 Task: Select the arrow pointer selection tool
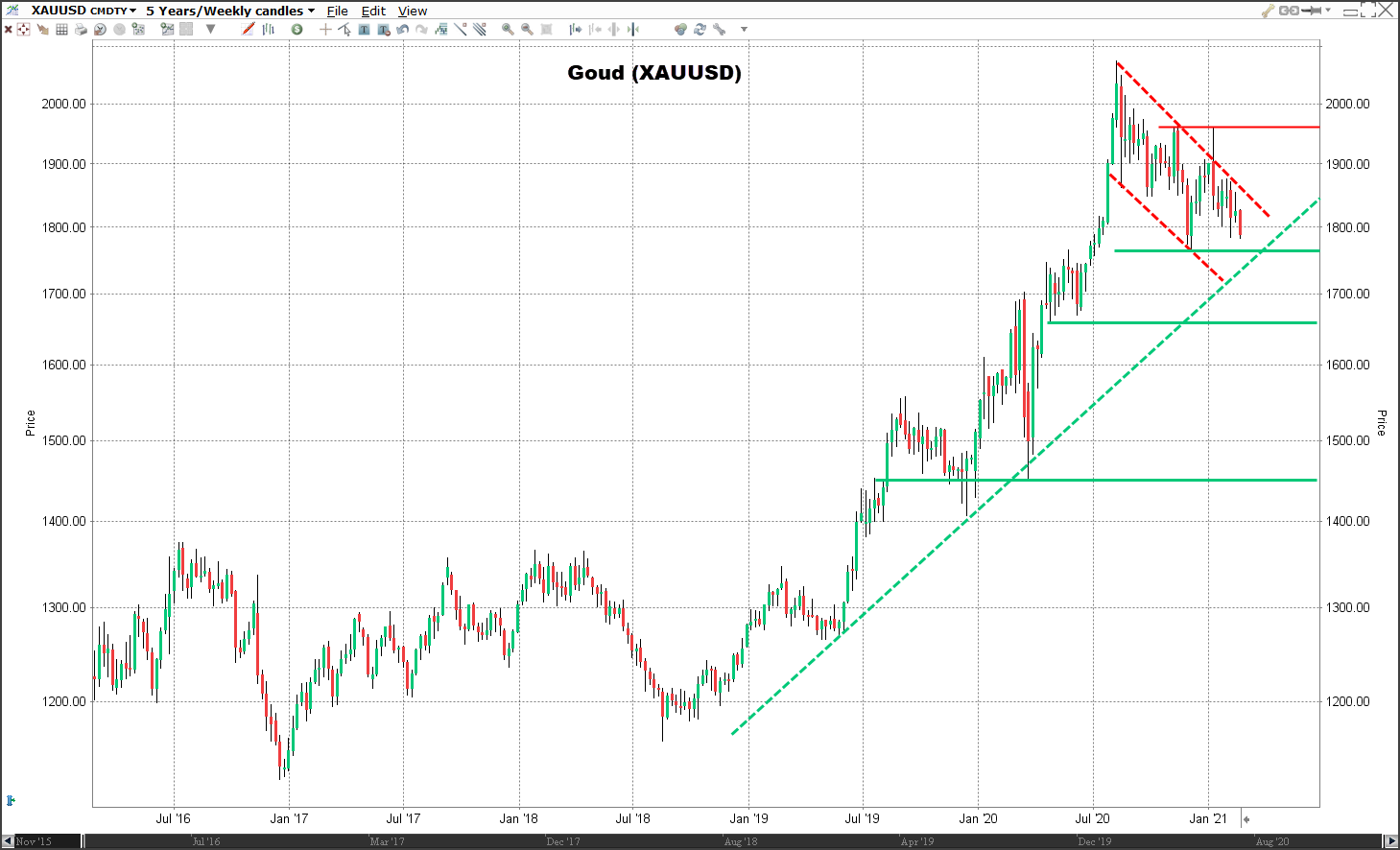point(344,30)
